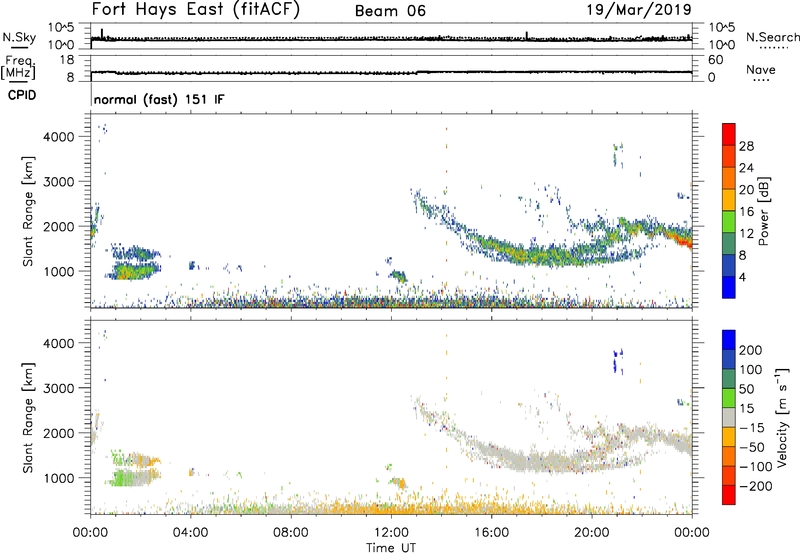800x554 pixels.
Task: Click the N.Search legend label
Action: (773, 37)
